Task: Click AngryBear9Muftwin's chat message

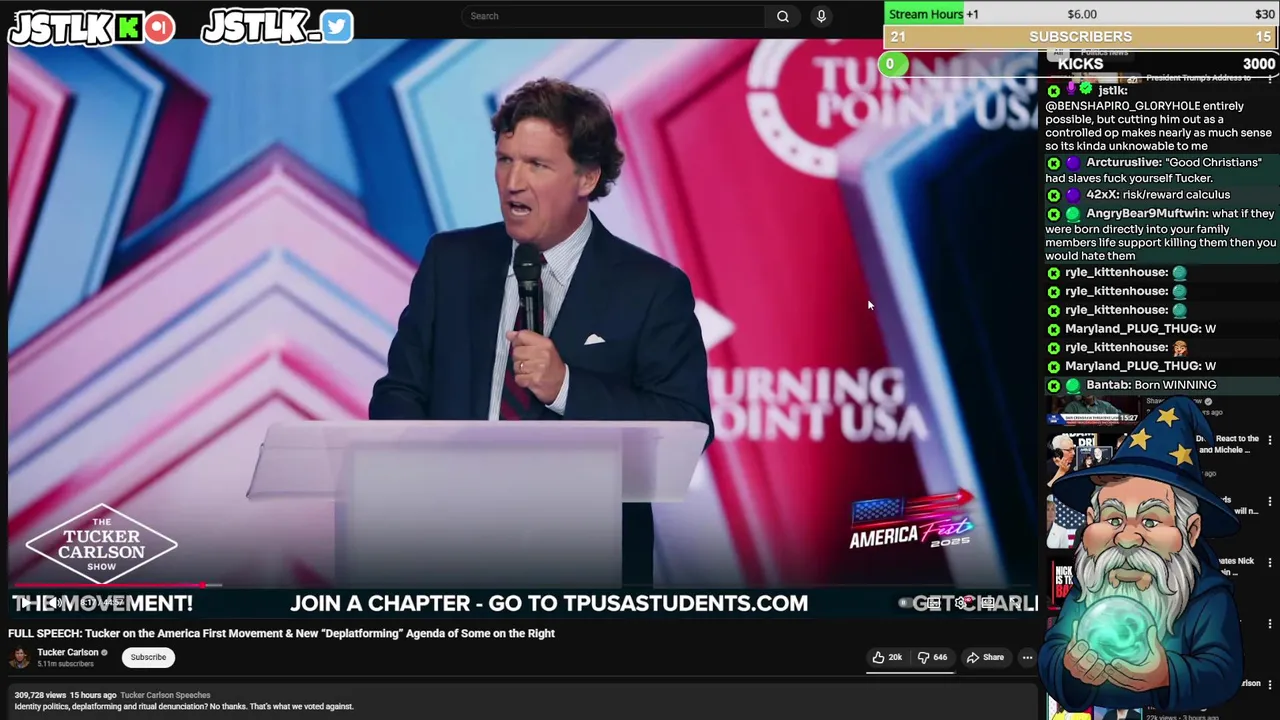Action: (x=1161, y=235)
